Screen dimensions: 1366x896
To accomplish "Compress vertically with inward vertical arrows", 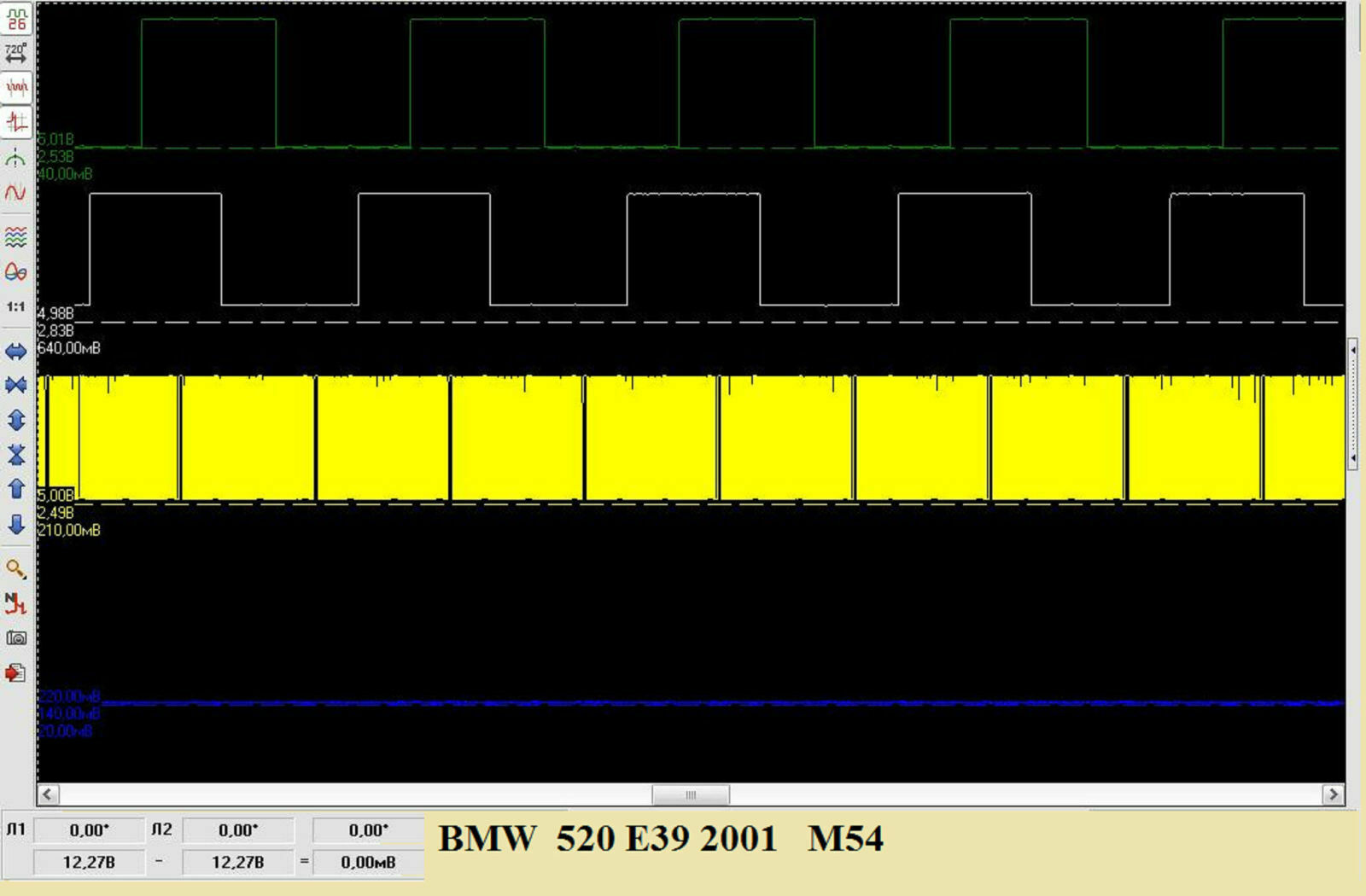I will [16, 454].
